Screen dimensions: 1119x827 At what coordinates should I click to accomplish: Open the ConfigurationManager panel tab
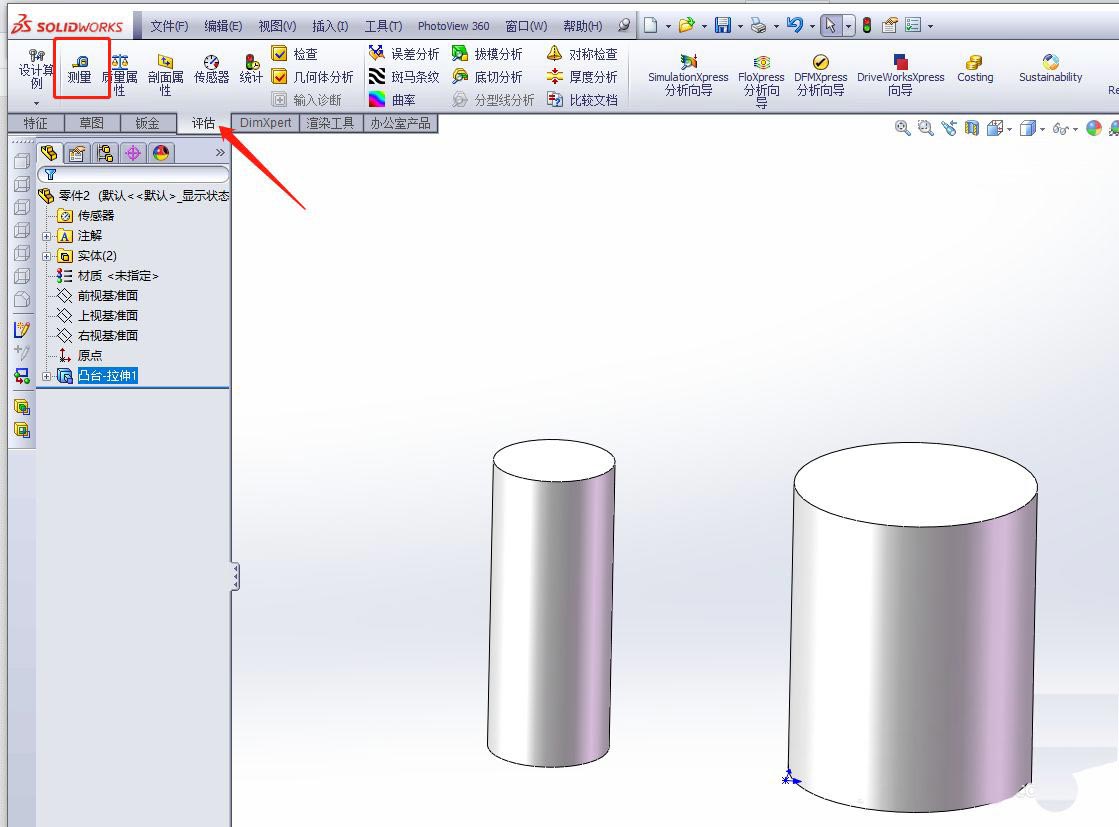coord(105,153)
